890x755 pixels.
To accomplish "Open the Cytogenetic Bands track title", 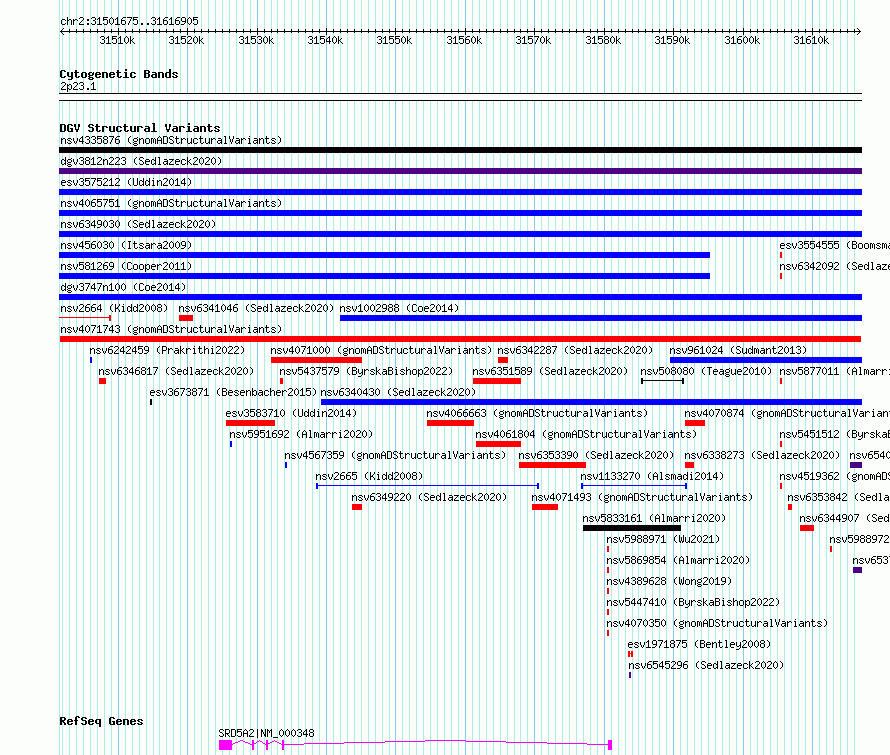I will 118,74.
